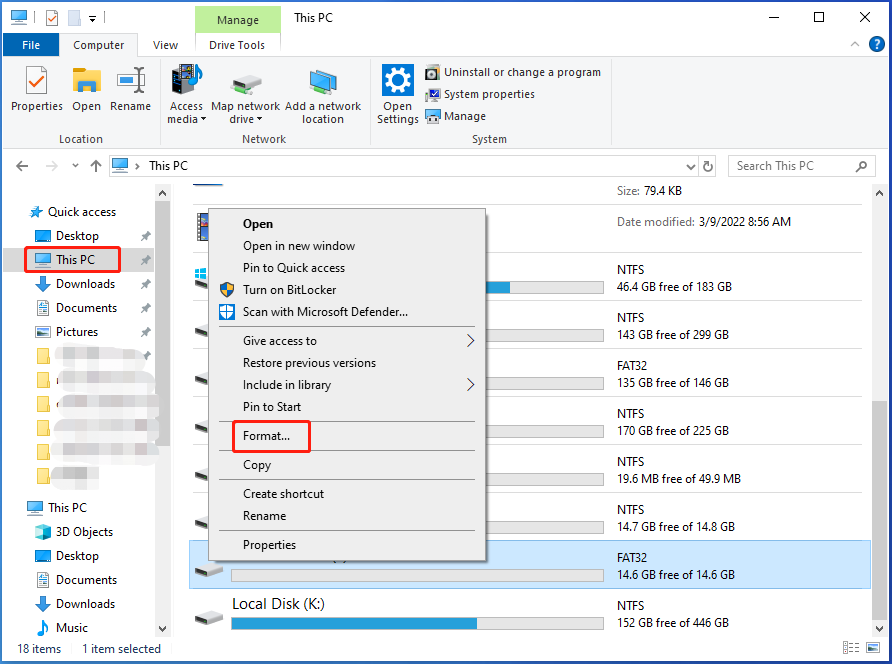Go up one level with the Up arrow
The height and width of the screenshot is (664, 892).
click(x=96, y=166)
